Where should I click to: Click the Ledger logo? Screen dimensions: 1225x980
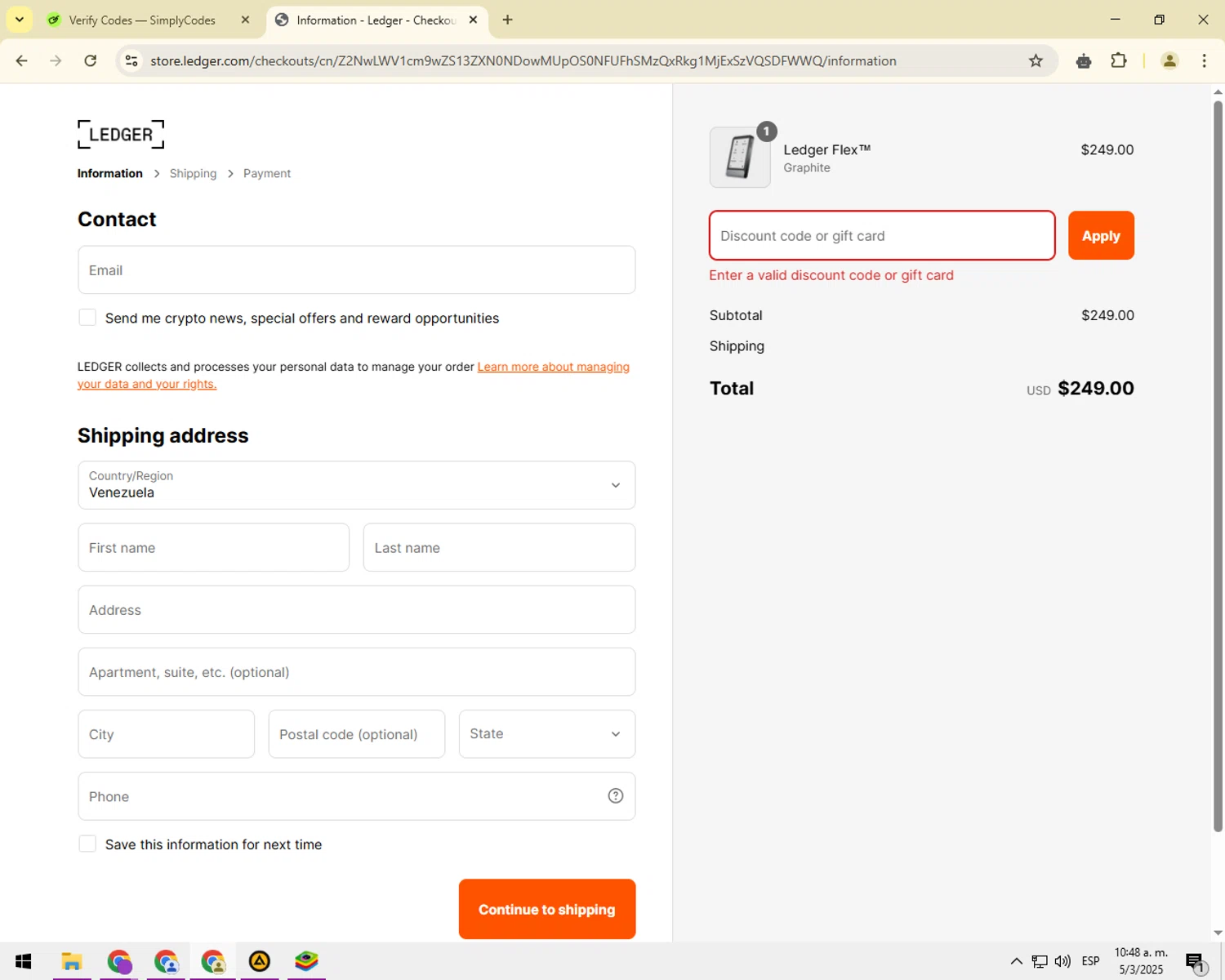[x=121, y=134]
